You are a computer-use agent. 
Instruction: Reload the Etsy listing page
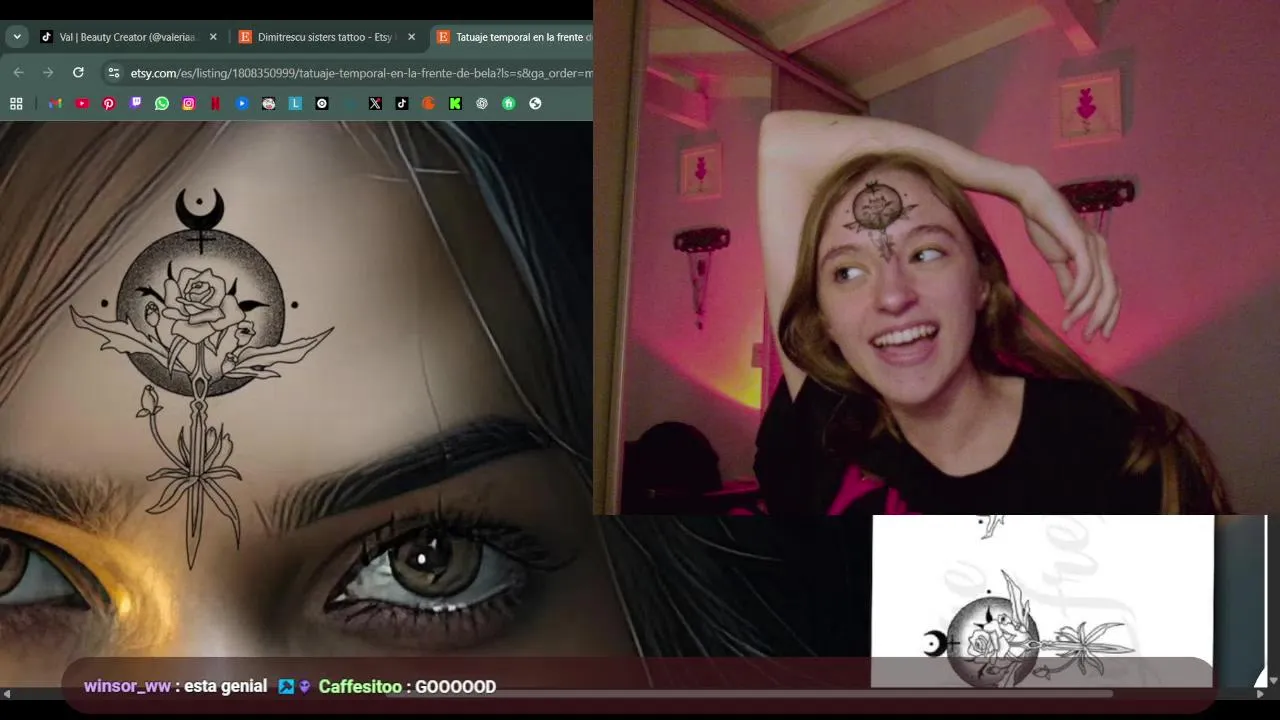(78, 73)
